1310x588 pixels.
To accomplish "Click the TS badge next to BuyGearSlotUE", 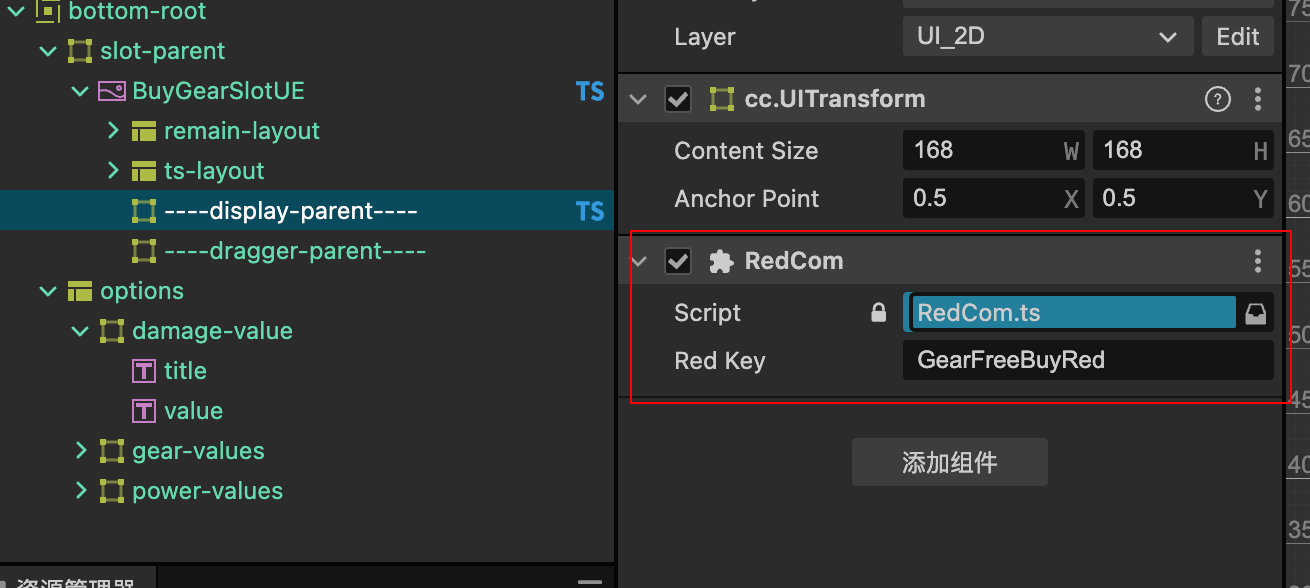I will click(x=590, y=91).
